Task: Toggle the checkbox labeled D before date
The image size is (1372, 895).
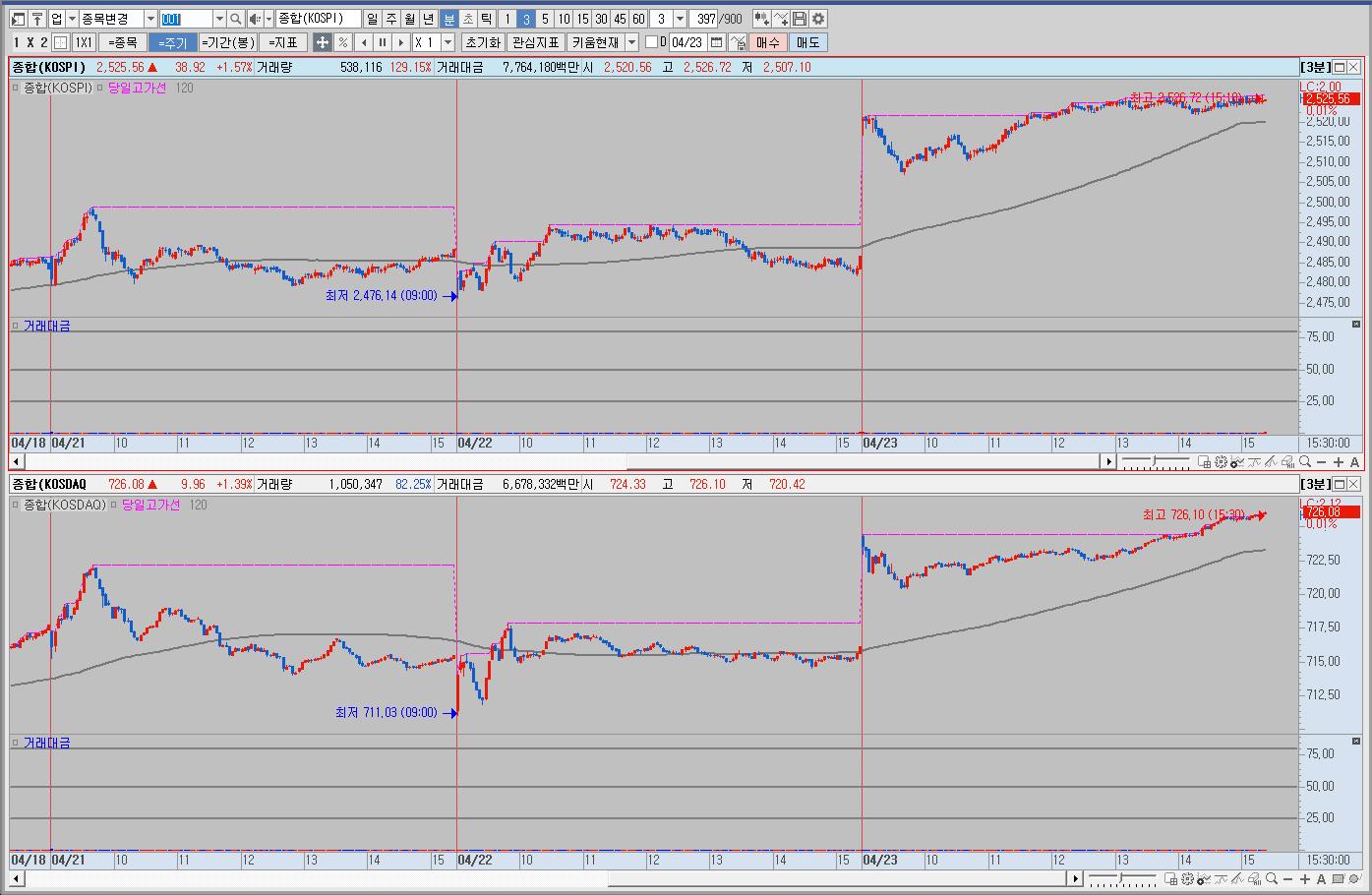Action: coord(651,42)
